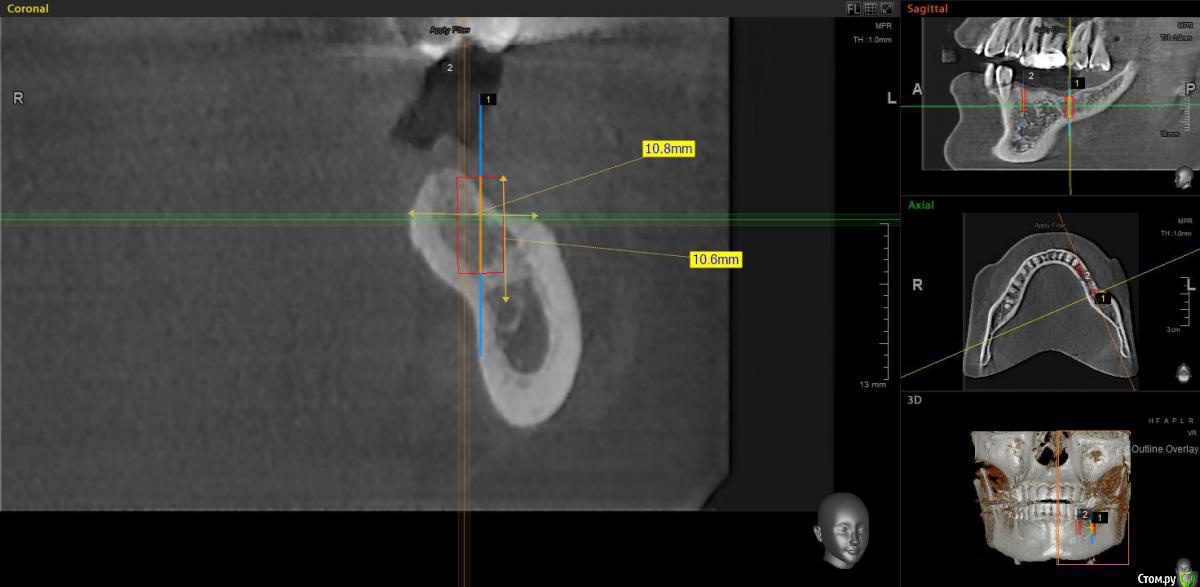Select implant marker 2 in Coronal view
The image size is (1200, 587).
450,68
